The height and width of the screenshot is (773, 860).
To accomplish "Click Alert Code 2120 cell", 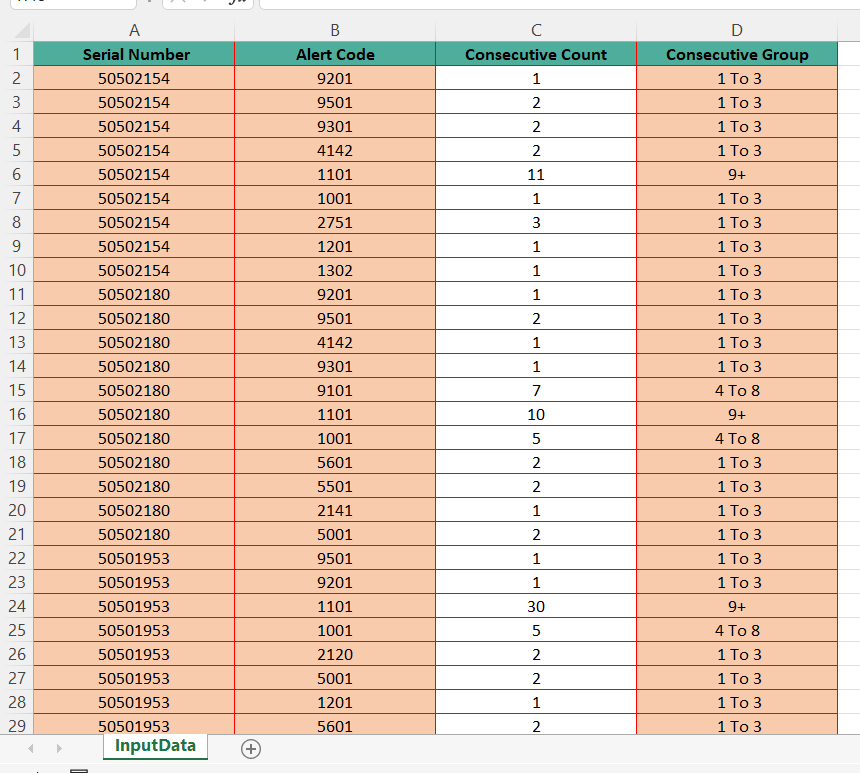I will [335, 654].
